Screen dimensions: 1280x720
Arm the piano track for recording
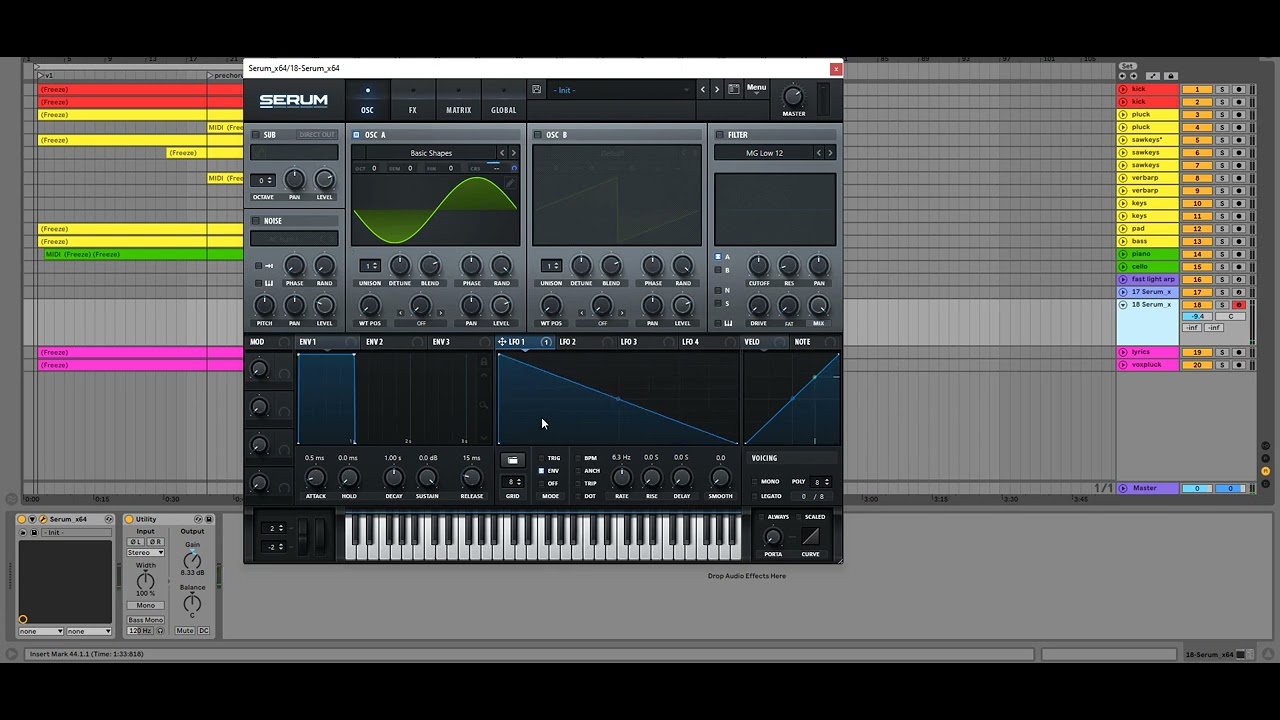[x=1239, y=254]
